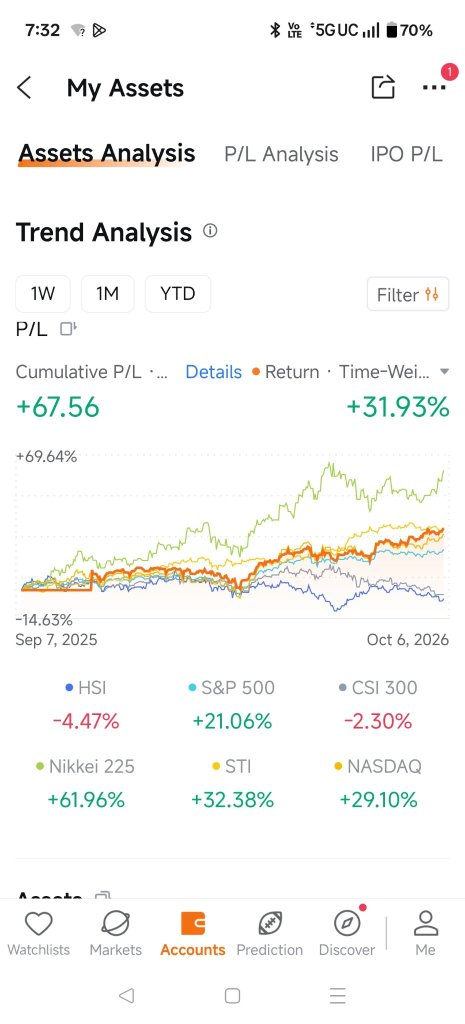The image size is (465, 1024).
Task: Open the share icon in header
Action: point(383,87)
